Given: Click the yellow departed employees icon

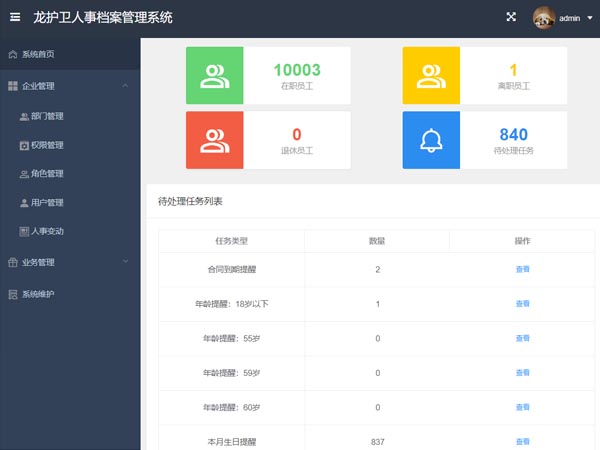Looking at the screenshot, I should click(432, 75).
